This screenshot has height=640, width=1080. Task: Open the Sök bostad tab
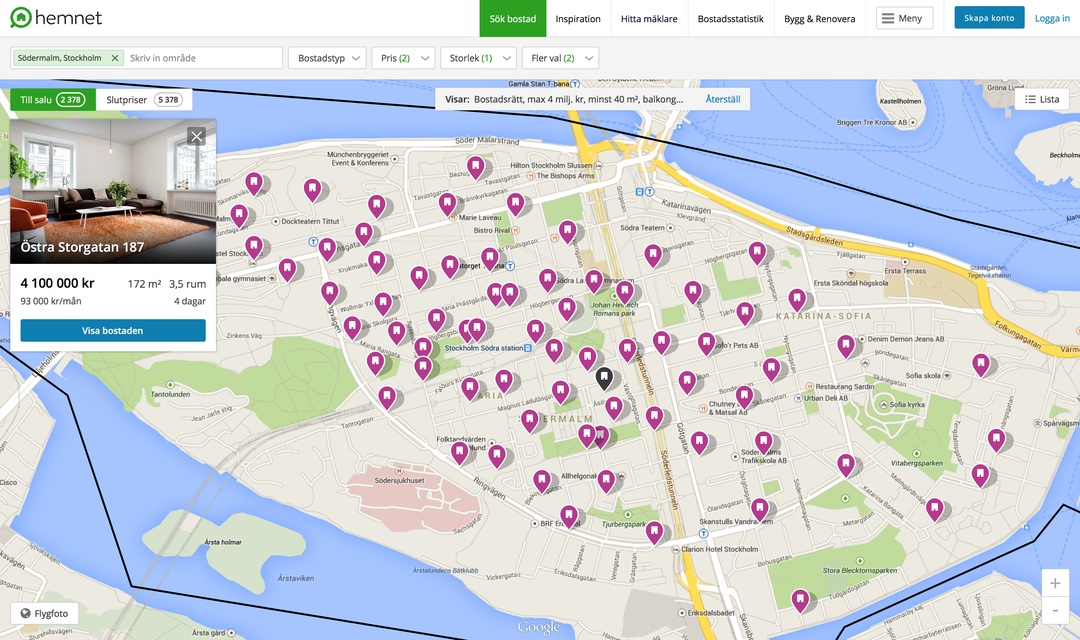(512, 19)
